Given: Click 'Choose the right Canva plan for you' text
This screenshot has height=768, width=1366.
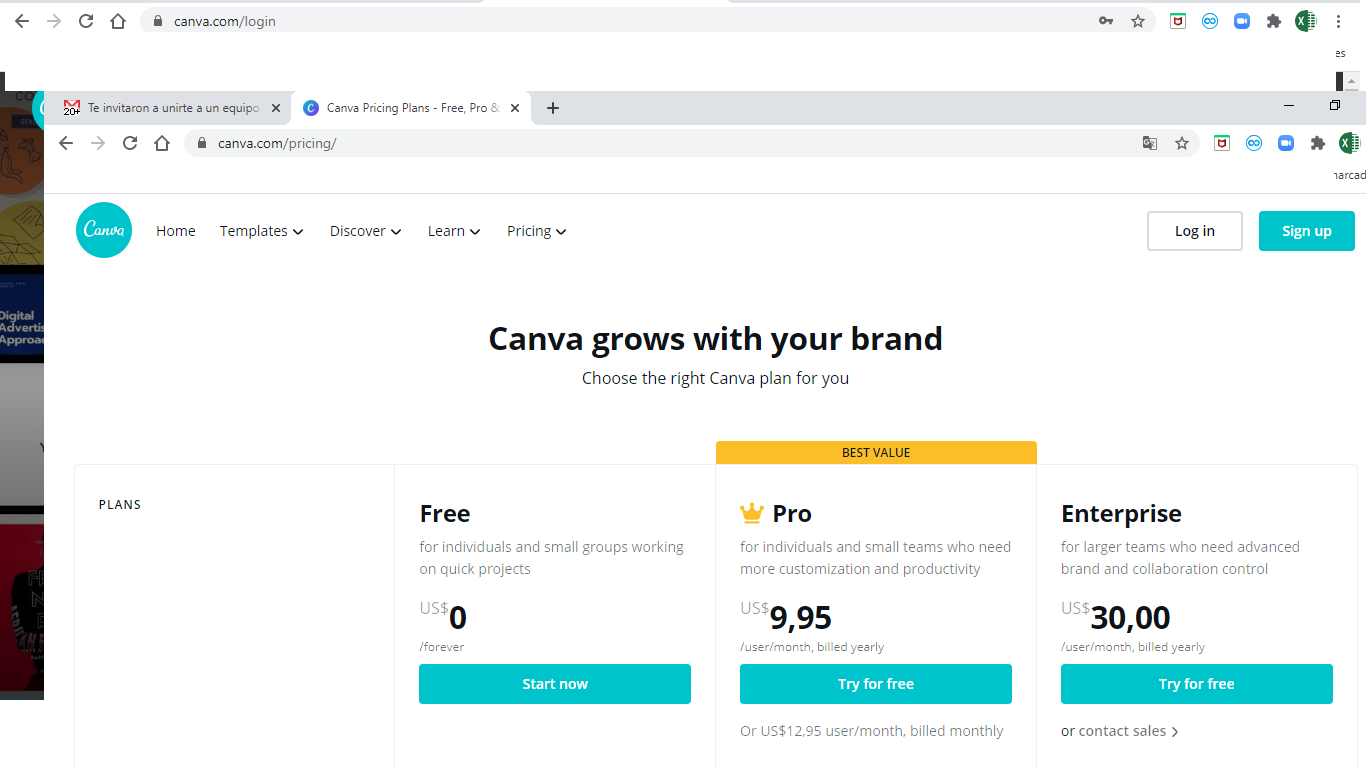Looking at the screenshot, I should click(x=716, y=378).
